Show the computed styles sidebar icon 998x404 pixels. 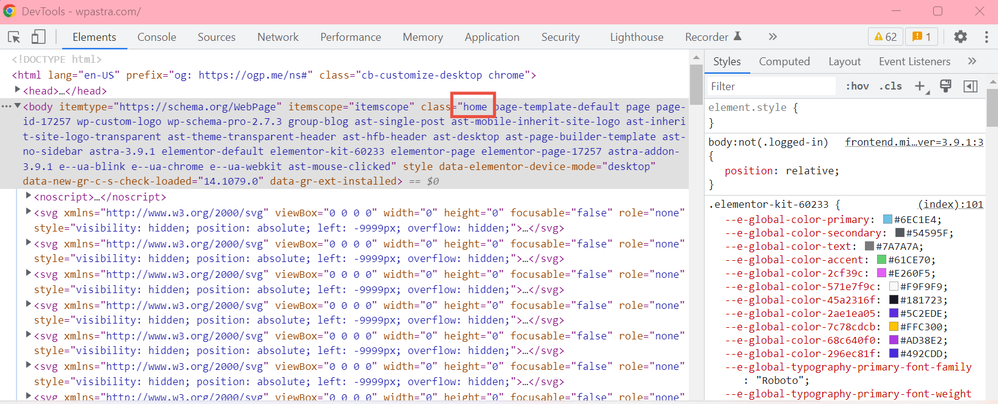(969, 86)
